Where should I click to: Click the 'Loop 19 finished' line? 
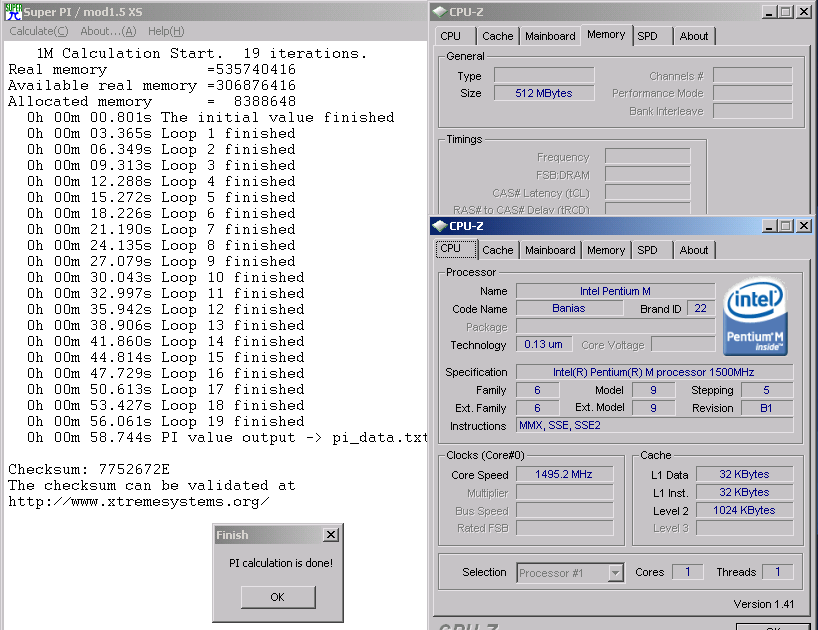[165, 421]
